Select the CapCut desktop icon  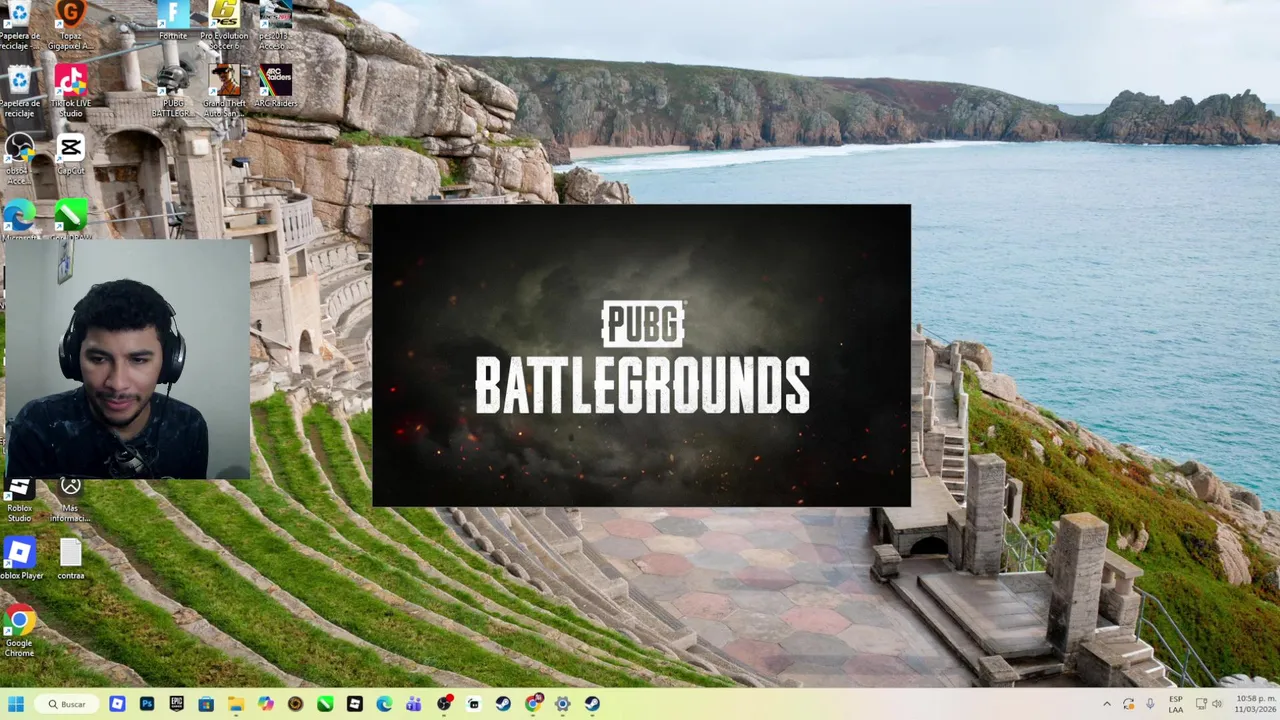70,154
